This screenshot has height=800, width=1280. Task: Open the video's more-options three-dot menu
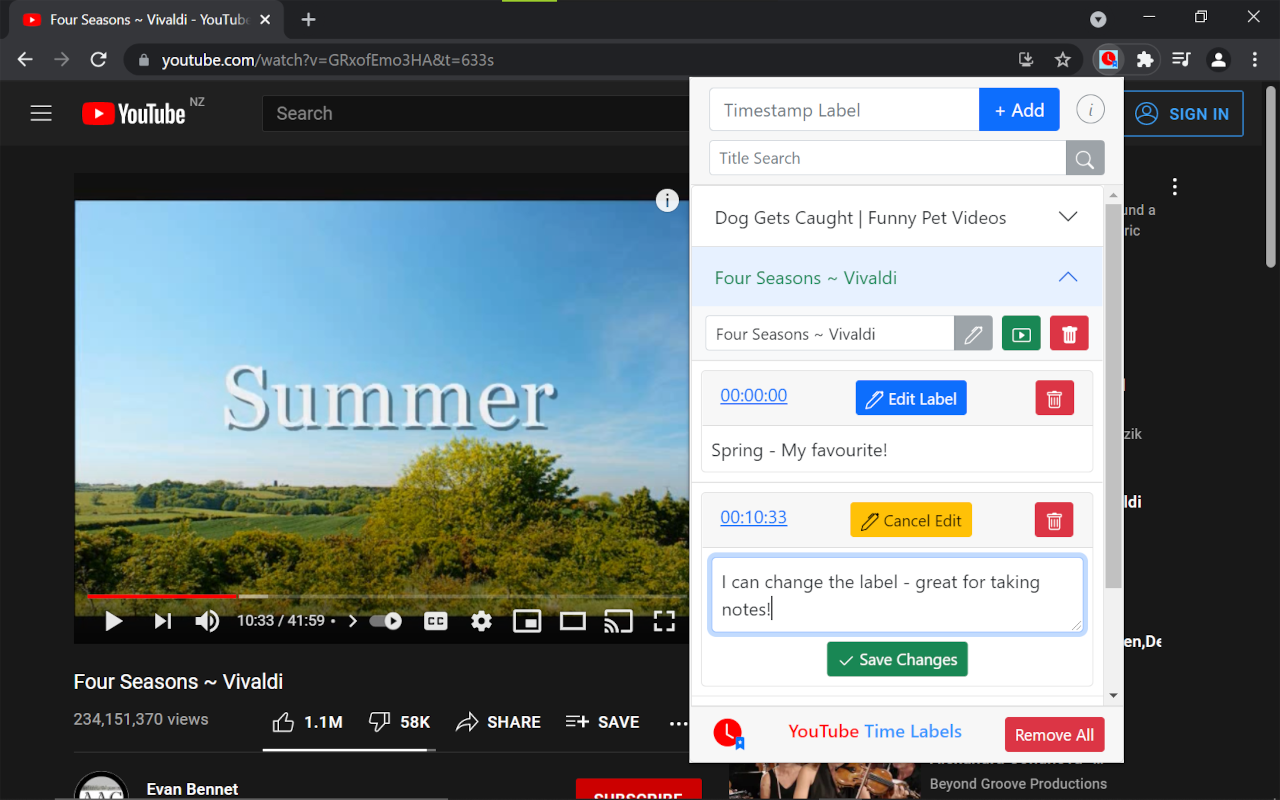pos(679,724)
